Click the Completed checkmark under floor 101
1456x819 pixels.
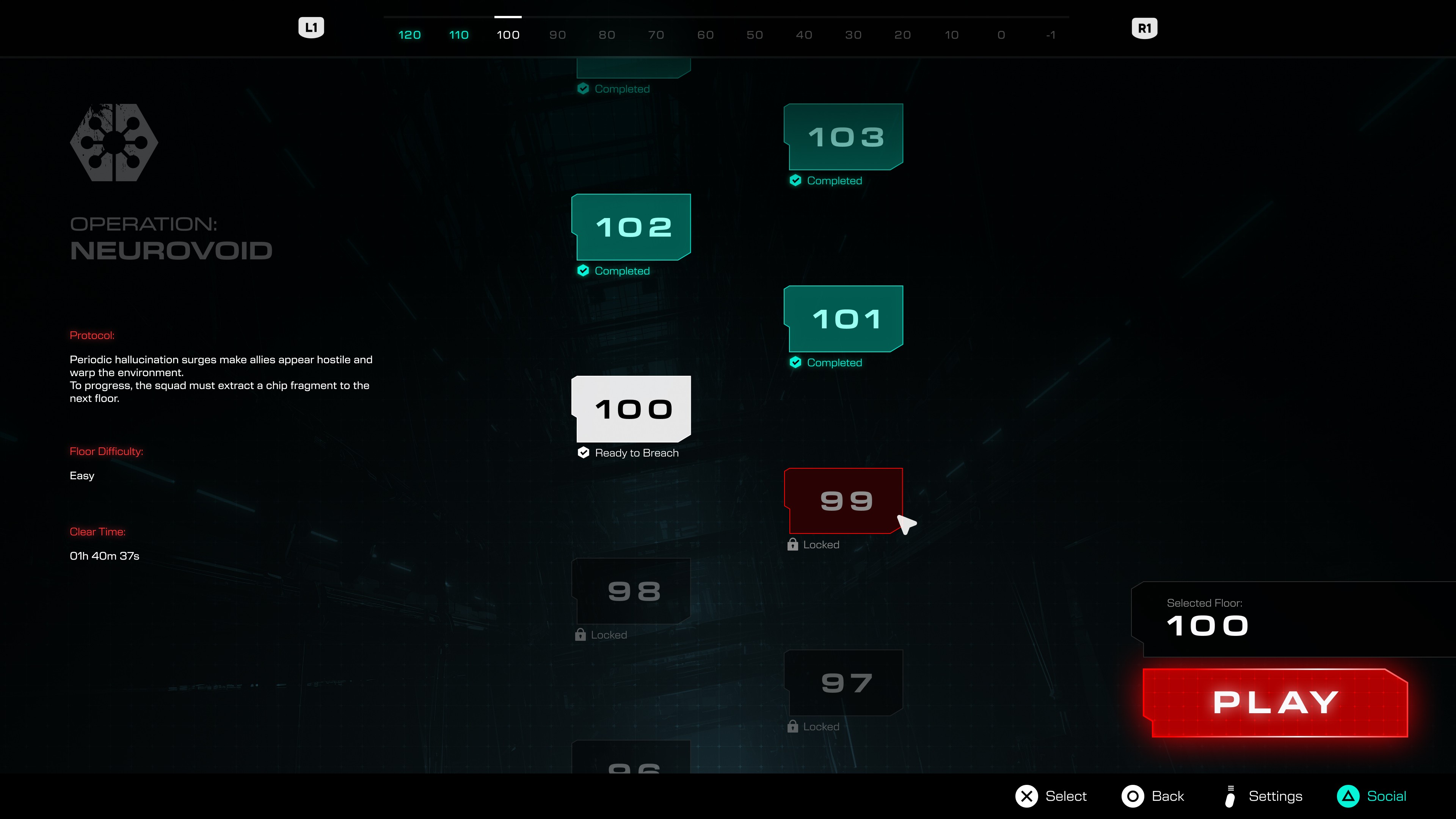click(795, 362)
